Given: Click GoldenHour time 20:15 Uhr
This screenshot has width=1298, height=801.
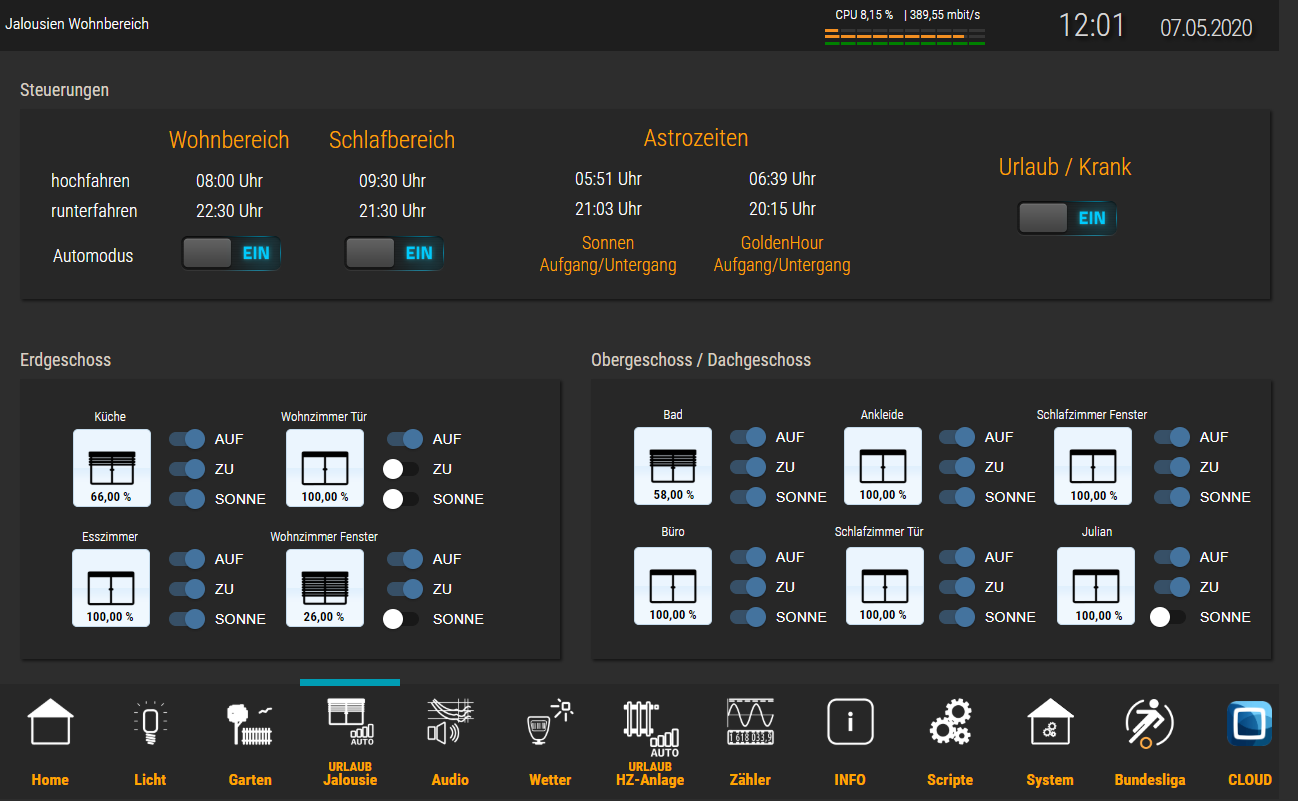Looking at the screenshot, I should coord(782,209).
